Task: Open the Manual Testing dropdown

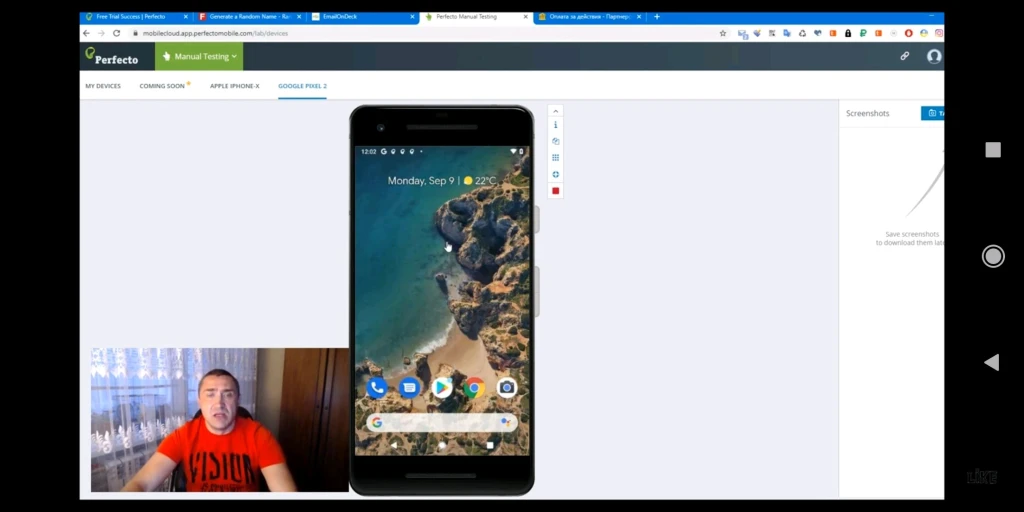Action: click(x=199, y=56)
